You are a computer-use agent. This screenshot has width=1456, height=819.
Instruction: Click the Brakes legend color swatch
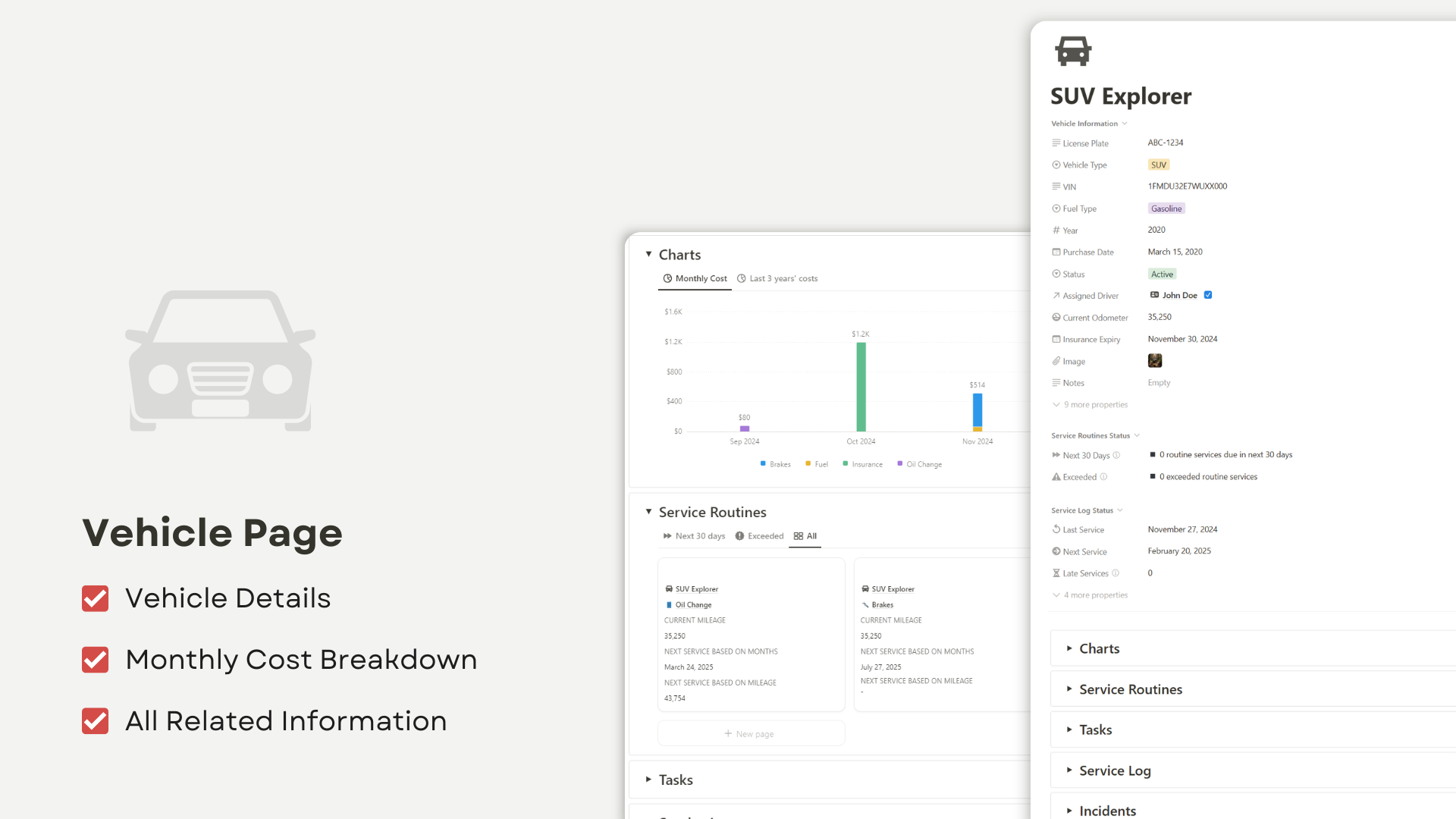[763, 463]
